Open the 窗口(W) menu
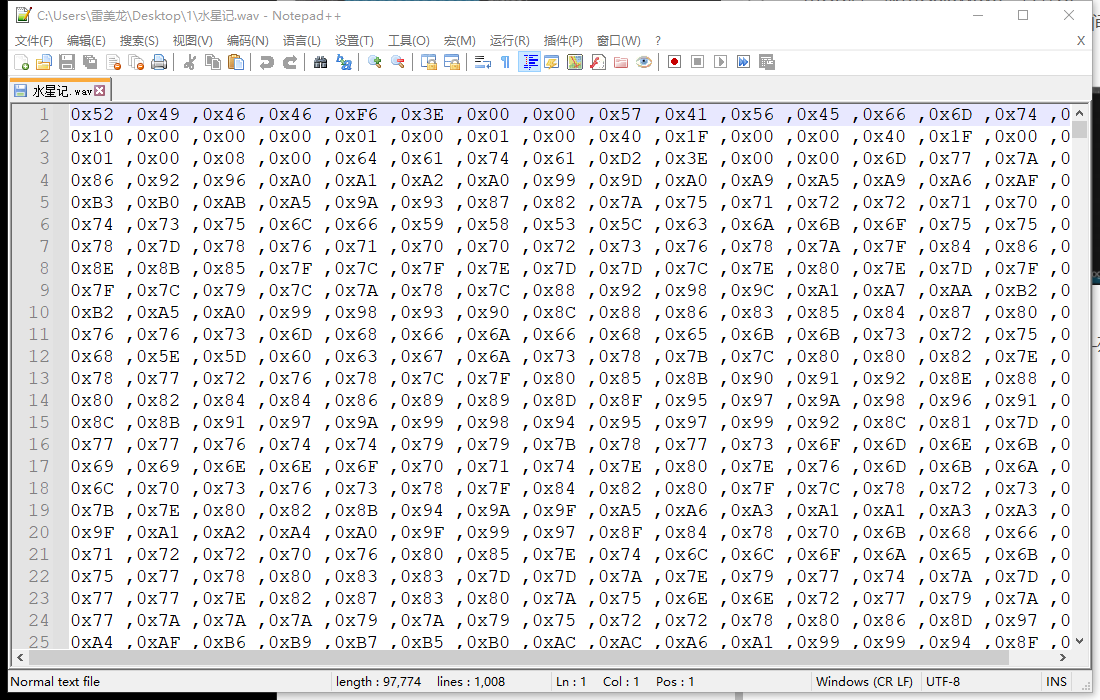 pos(618,41)
